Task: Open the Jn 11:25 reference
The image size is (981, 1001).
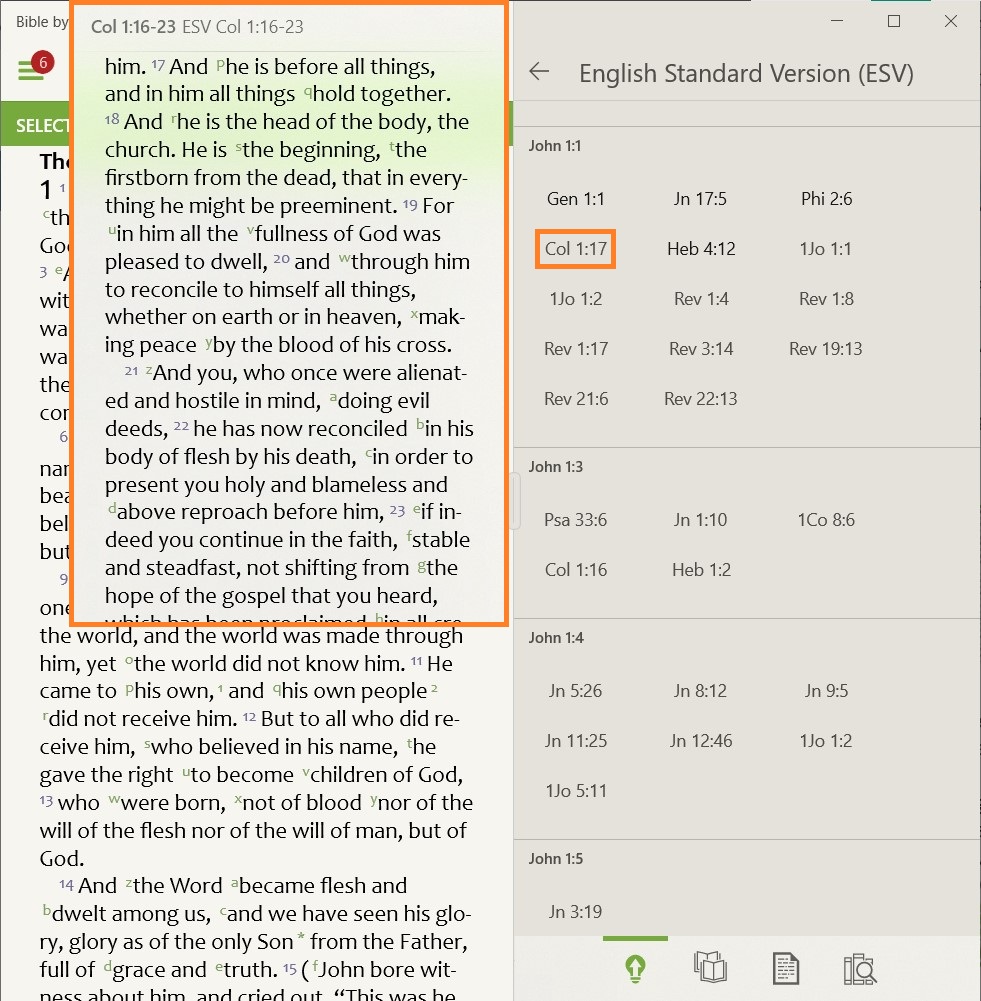Action: tap(576, 741)
